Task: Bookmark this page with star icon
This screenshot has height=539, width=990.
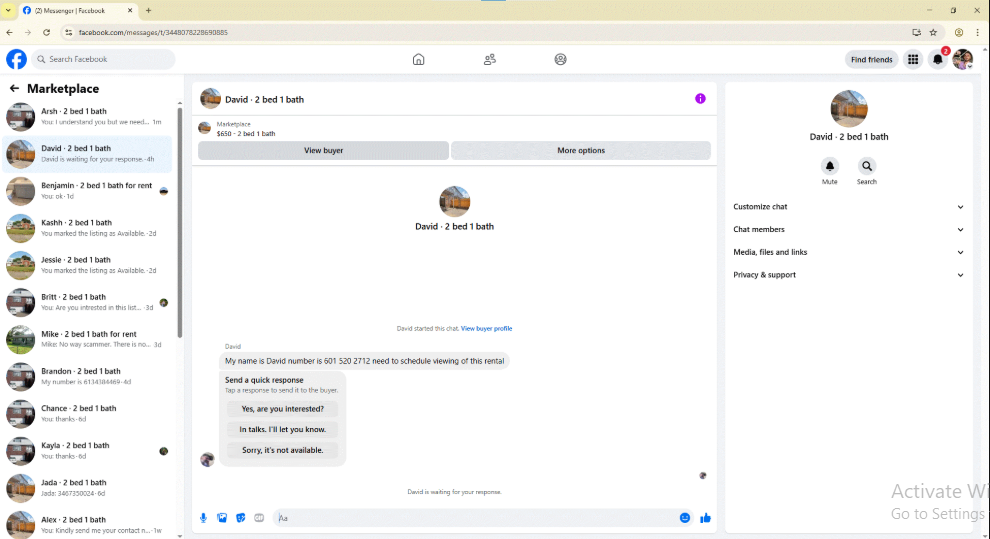Action: point(933,32)
